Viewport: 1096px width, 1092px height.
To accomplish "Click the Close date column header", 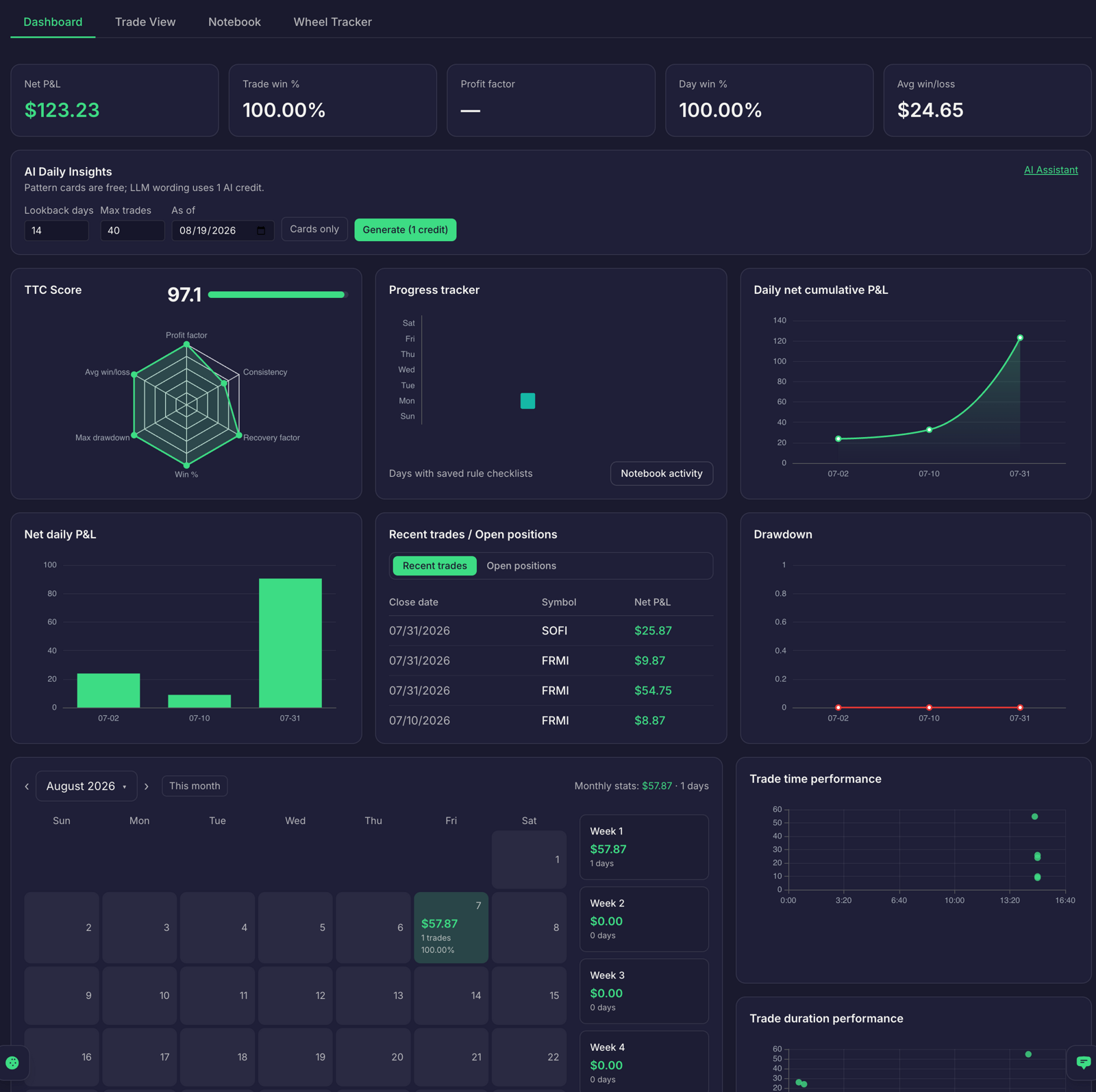I will coord(414,602).
